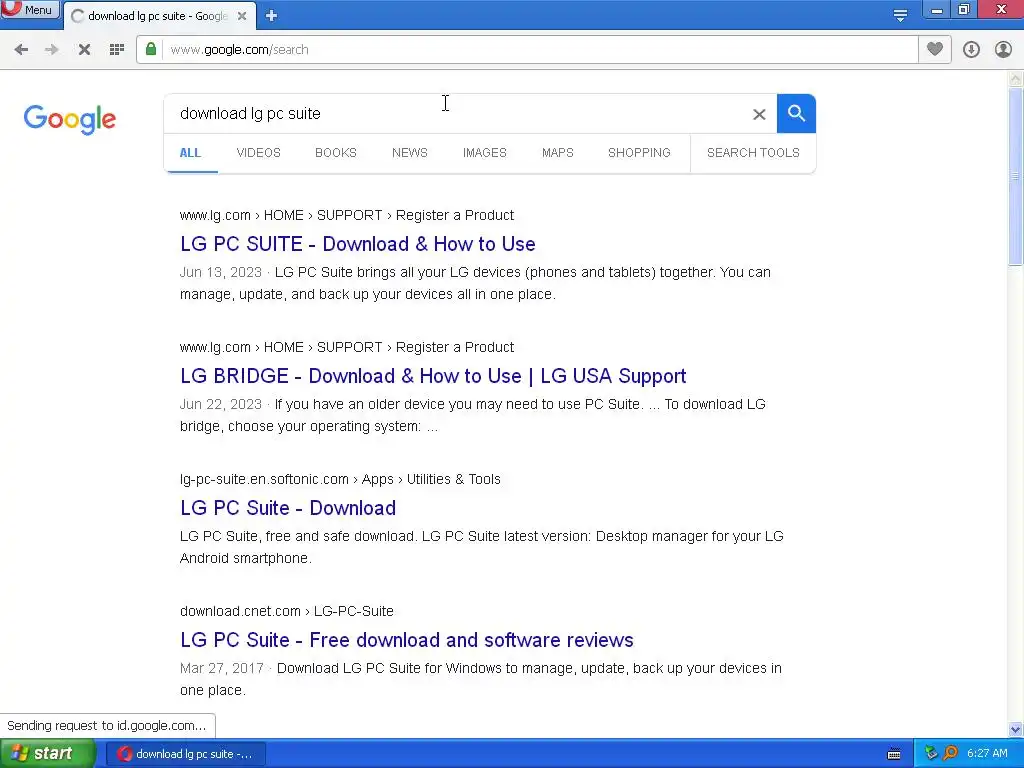Stop loading the page

coord(84,50)
